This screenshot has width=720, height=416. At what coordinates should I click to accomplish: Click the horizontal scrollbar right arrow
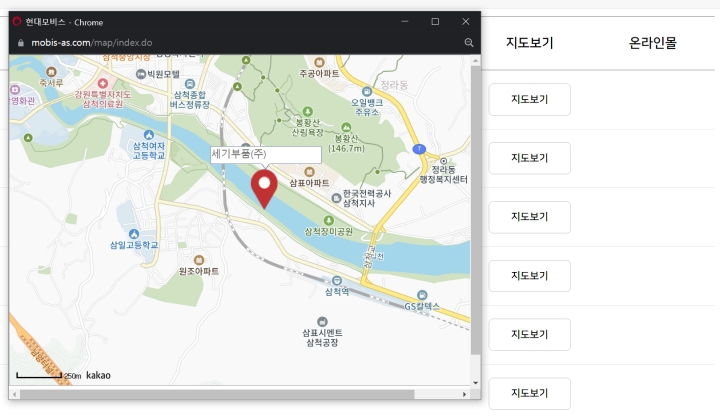point(464,394)
